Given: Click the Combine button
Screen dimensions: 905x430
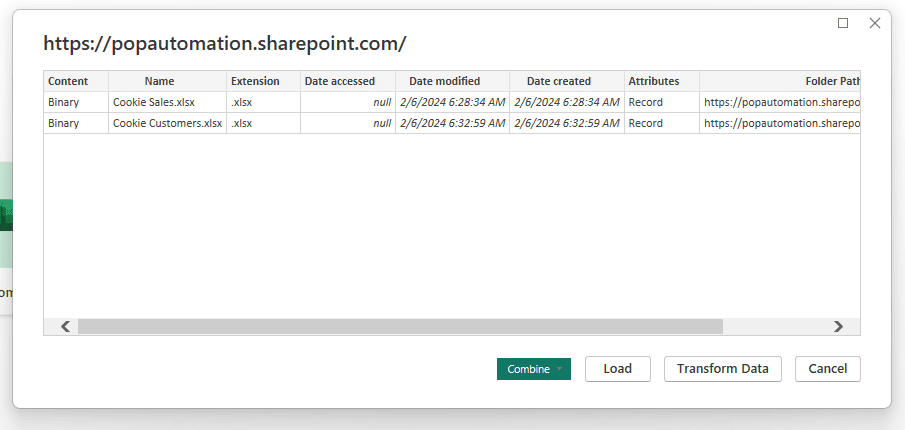Looking at the screenshot, I should [x=527, y=369].
